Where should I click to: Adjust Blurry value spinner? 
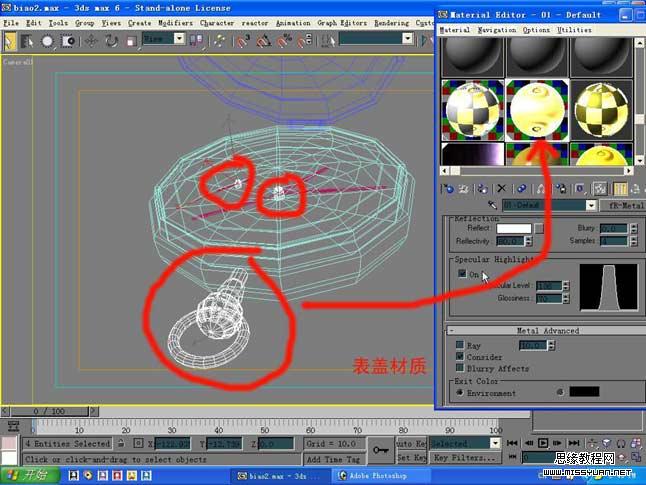pyautogui.click(x=634, y=228)
